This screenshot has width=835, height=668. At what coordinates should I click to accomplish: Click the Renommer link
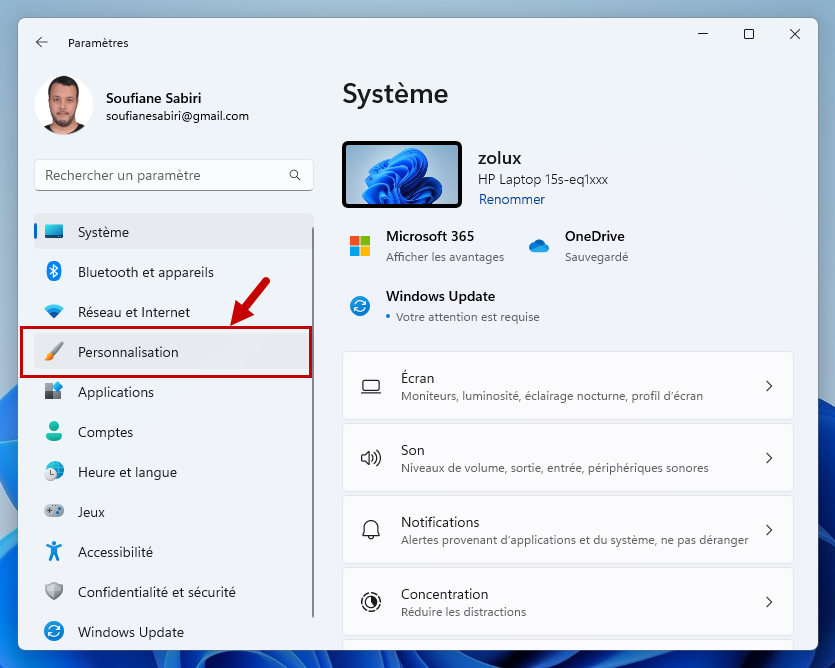click(x=511, y=199)
